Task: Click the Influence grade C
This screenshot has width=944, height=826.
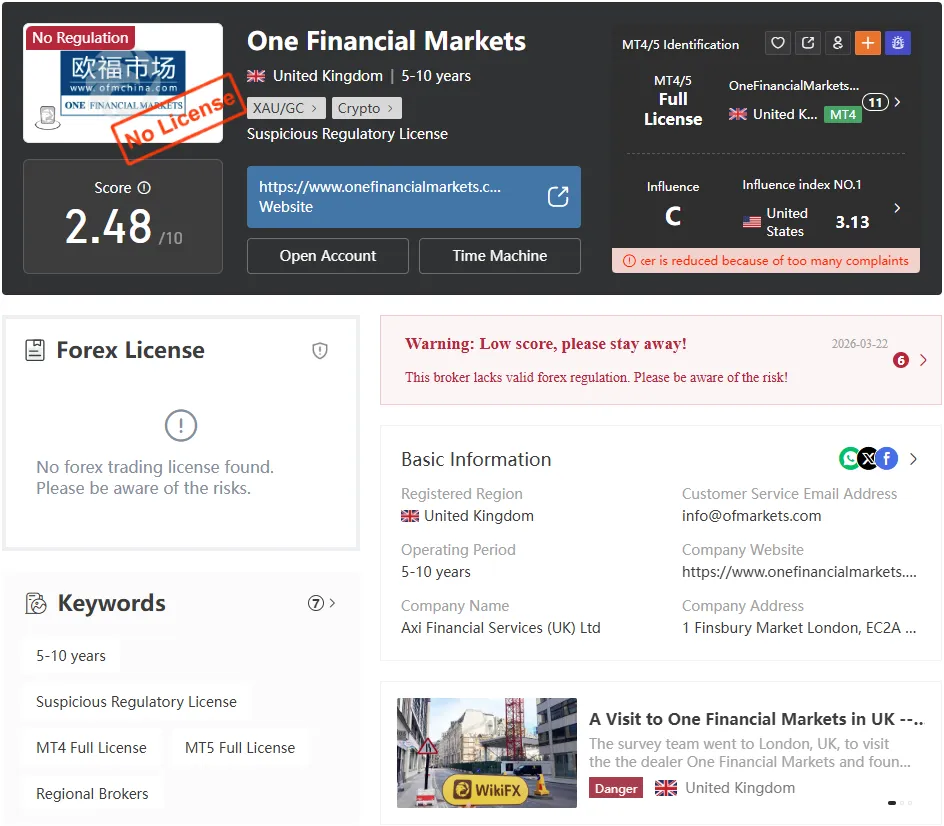Action: [x=673, y=216]
